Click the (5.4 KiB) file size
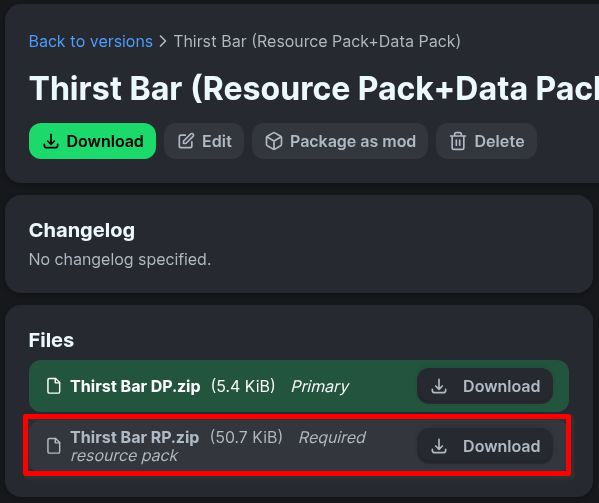 coord(243,386)
